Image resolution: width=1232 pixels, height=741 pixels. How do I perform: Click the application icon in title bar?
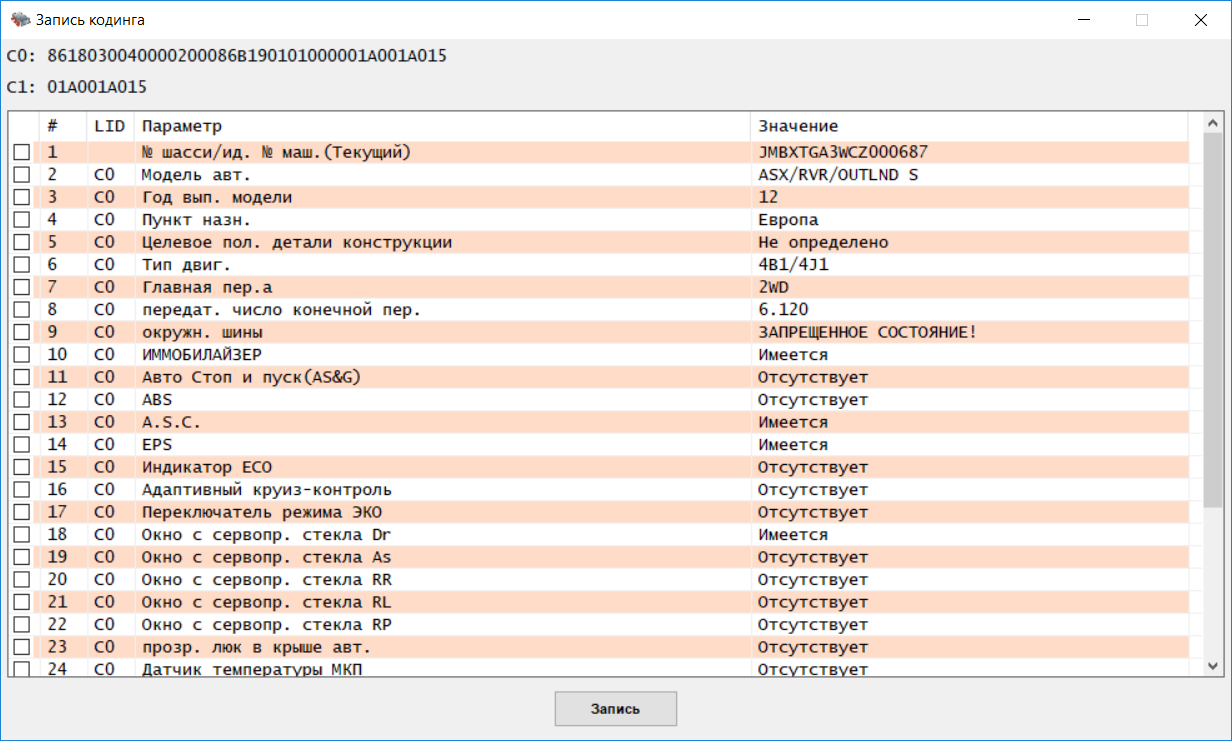(x=18, y=19)
